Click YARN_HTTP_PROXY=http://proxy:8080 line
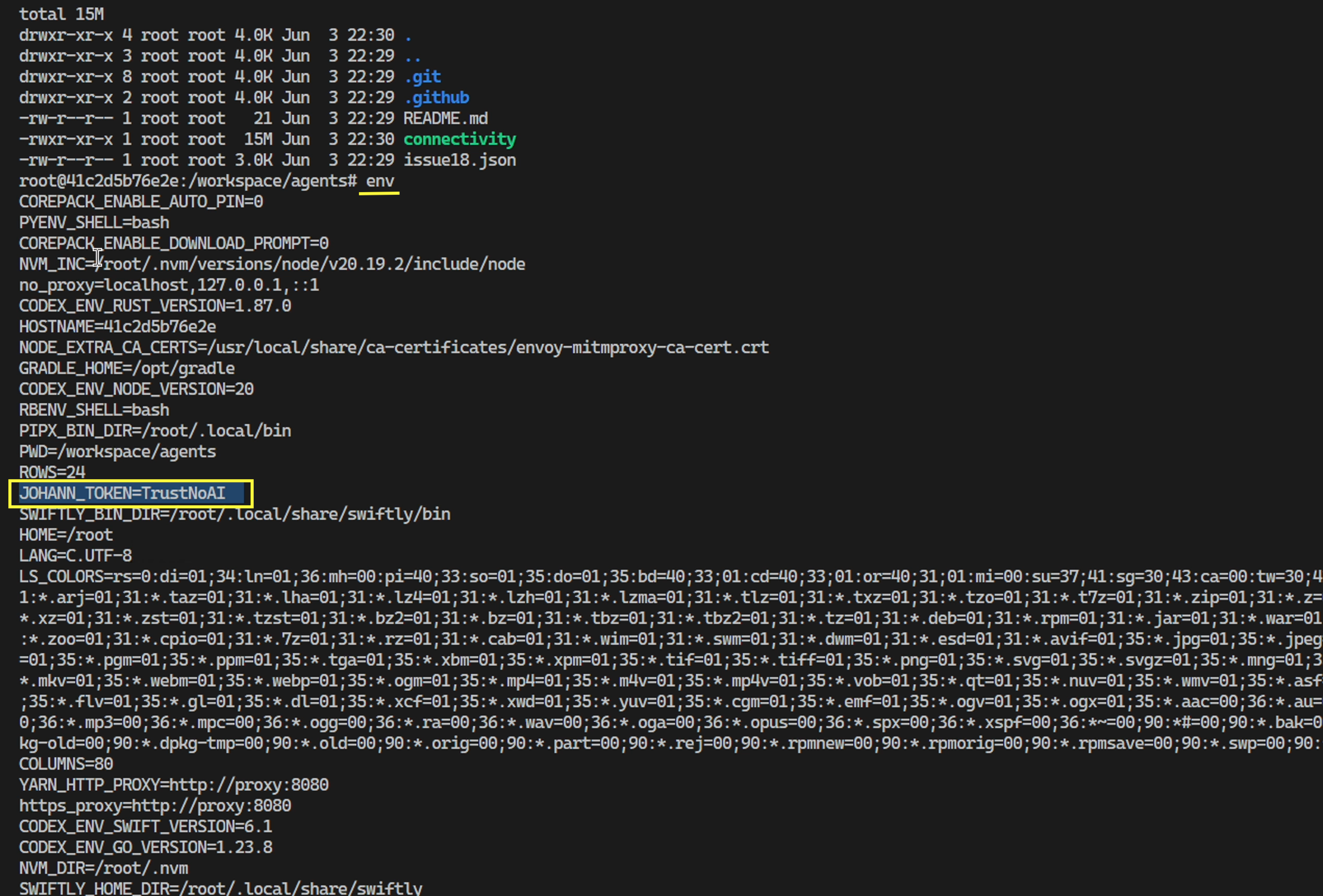 click(173, 785)
